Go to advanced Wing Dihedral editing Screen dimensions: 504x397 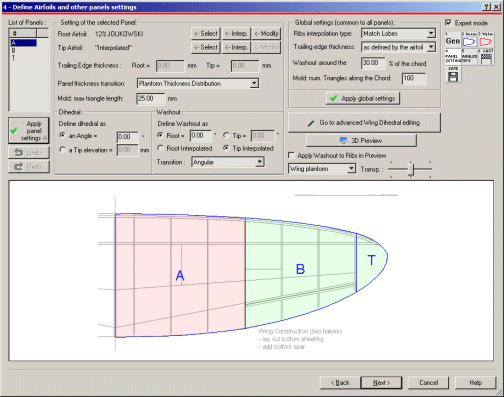coord(364,123)
